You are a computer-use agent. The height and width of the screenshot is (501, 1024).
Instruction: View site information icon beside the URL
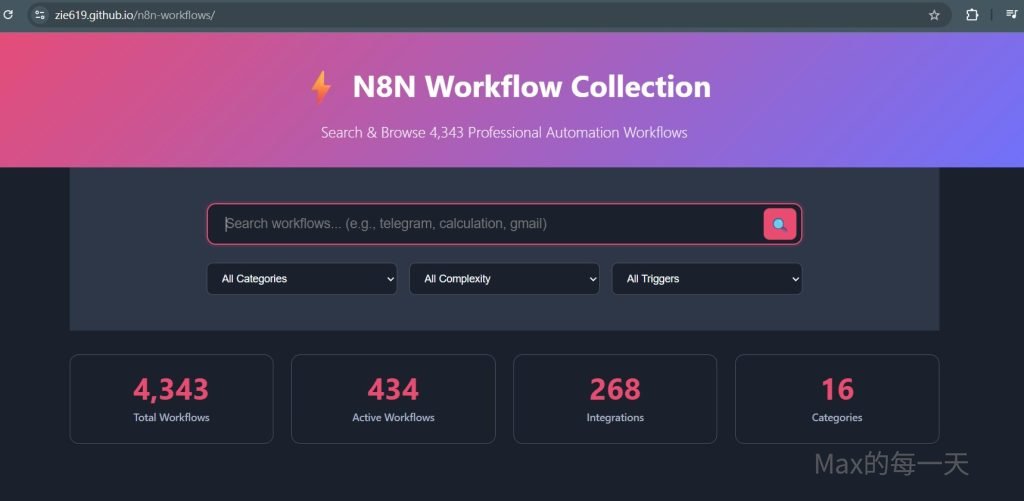pyautogui.click(x=40, y=15)
